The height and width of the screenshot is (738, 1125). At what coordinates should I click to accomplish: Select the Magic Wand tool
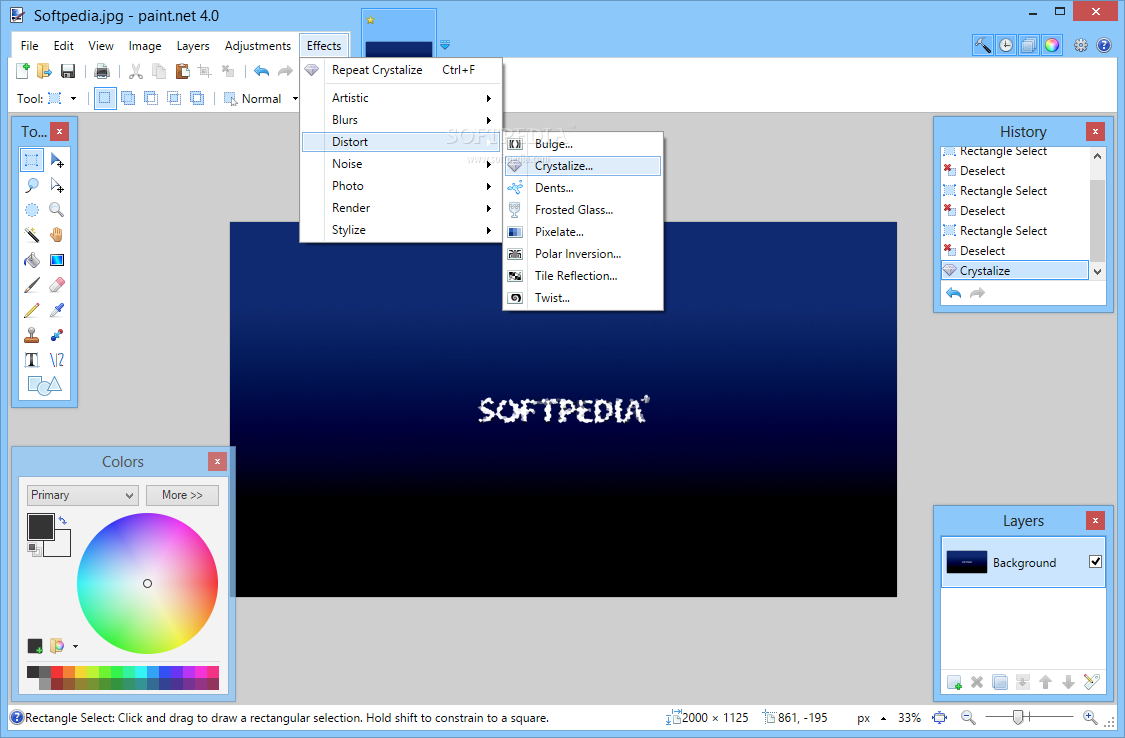(x=32, y=235)
